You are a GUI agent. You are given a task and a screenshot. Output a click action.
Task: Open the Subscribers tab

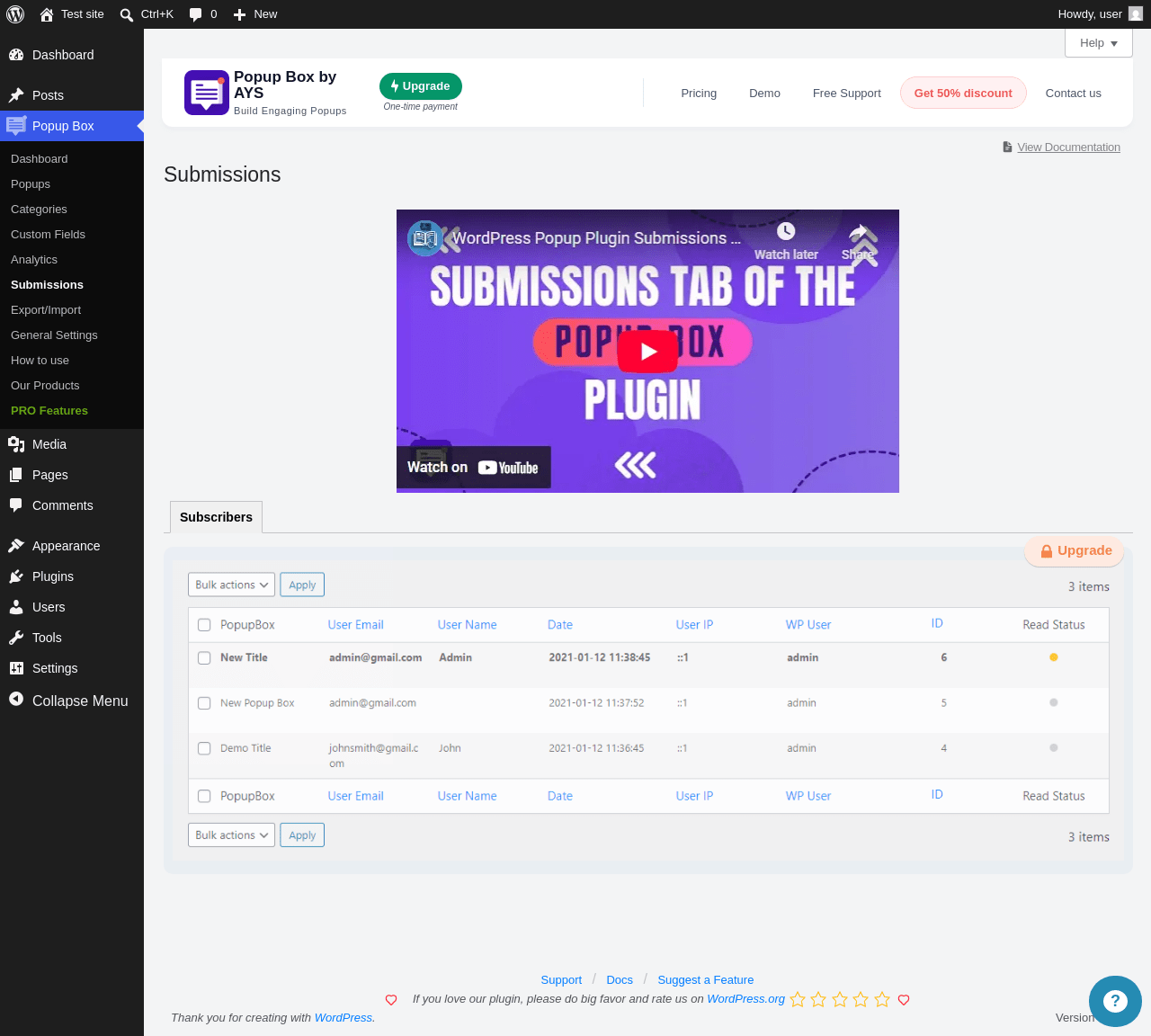(216, 517)
